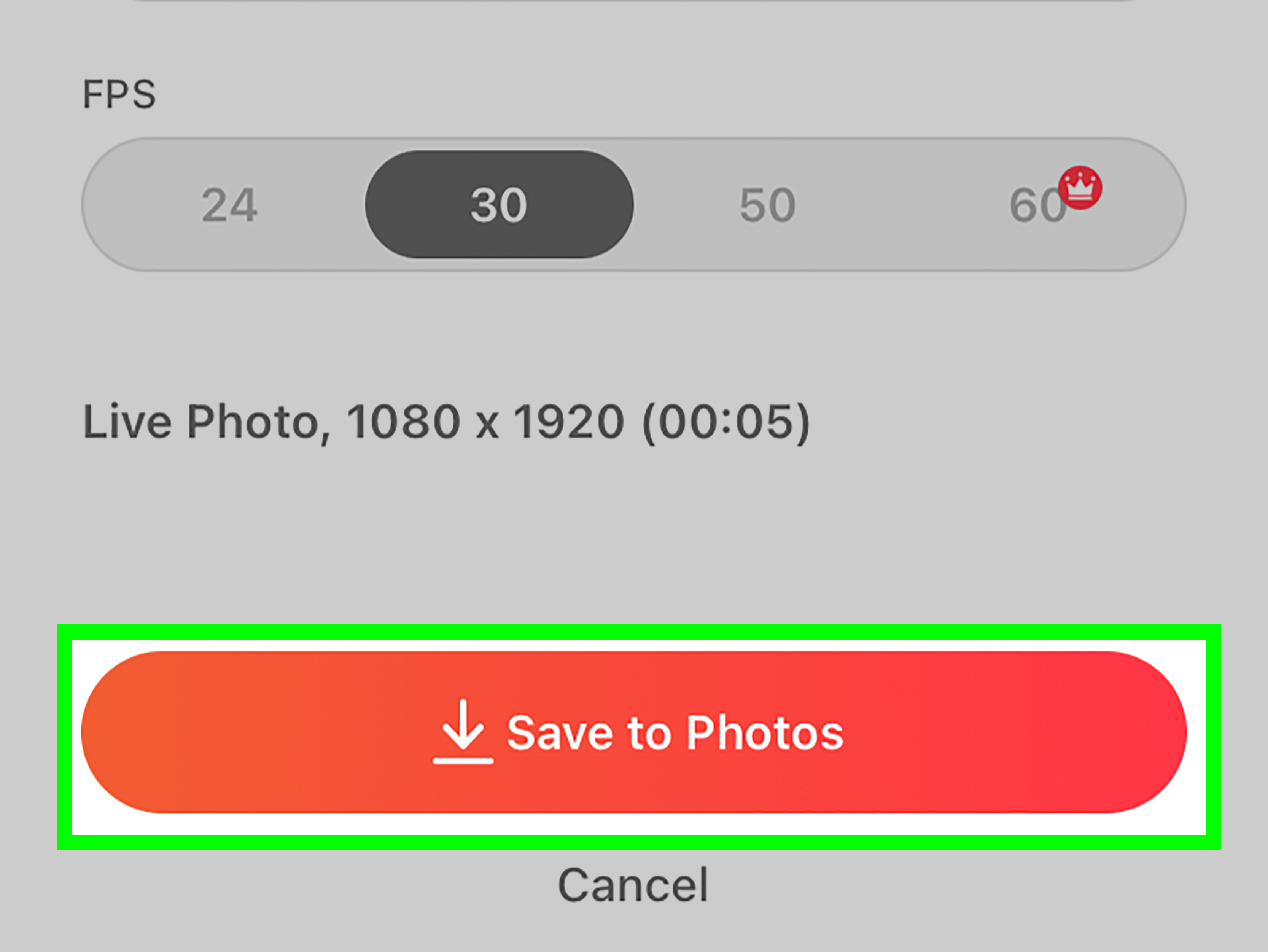The height and width of the screenshot is (952, 1268).
Task: Switch frame rate to 50
Action: 767,205
